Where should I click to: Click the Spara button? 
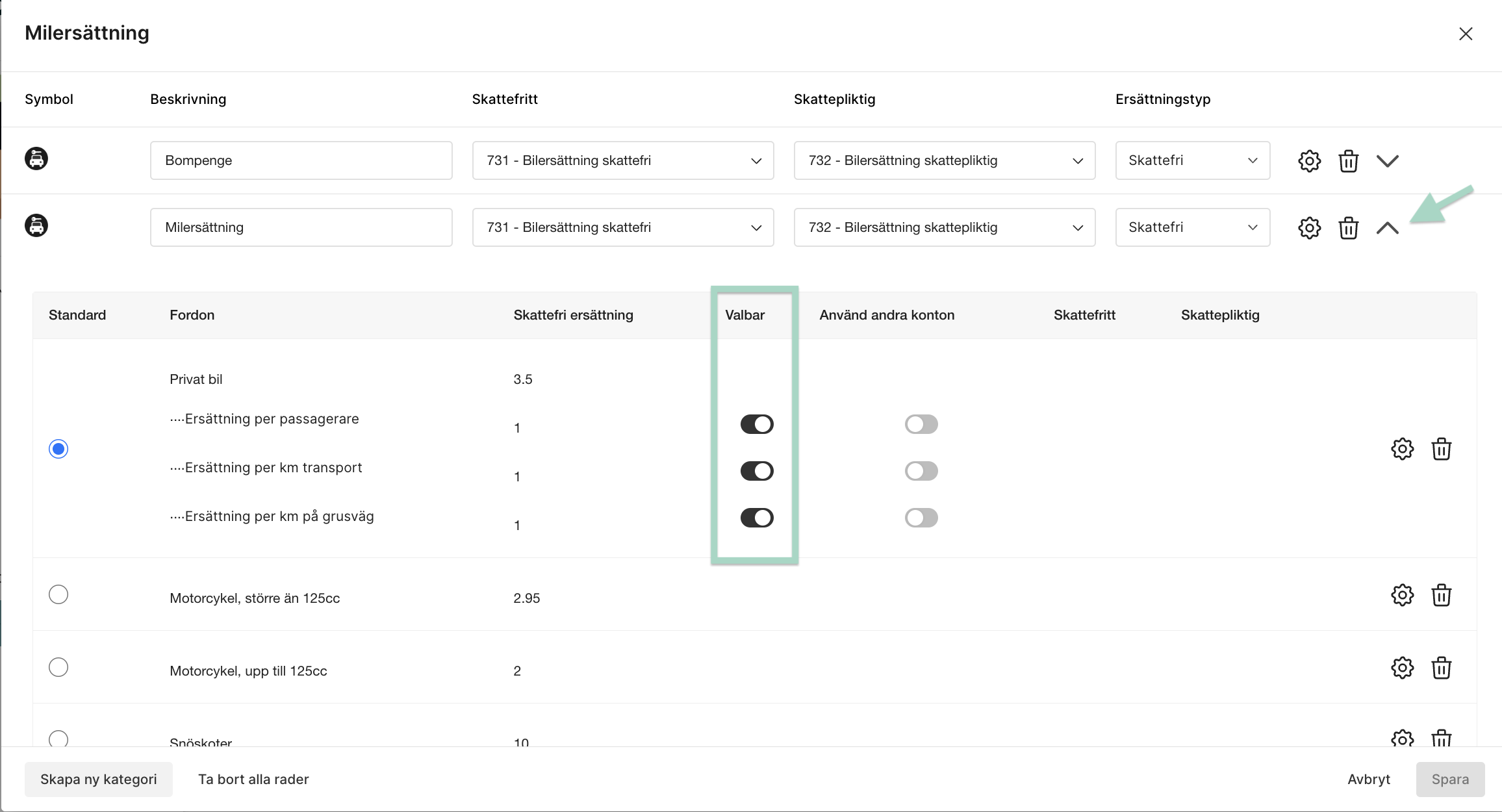1450,780
